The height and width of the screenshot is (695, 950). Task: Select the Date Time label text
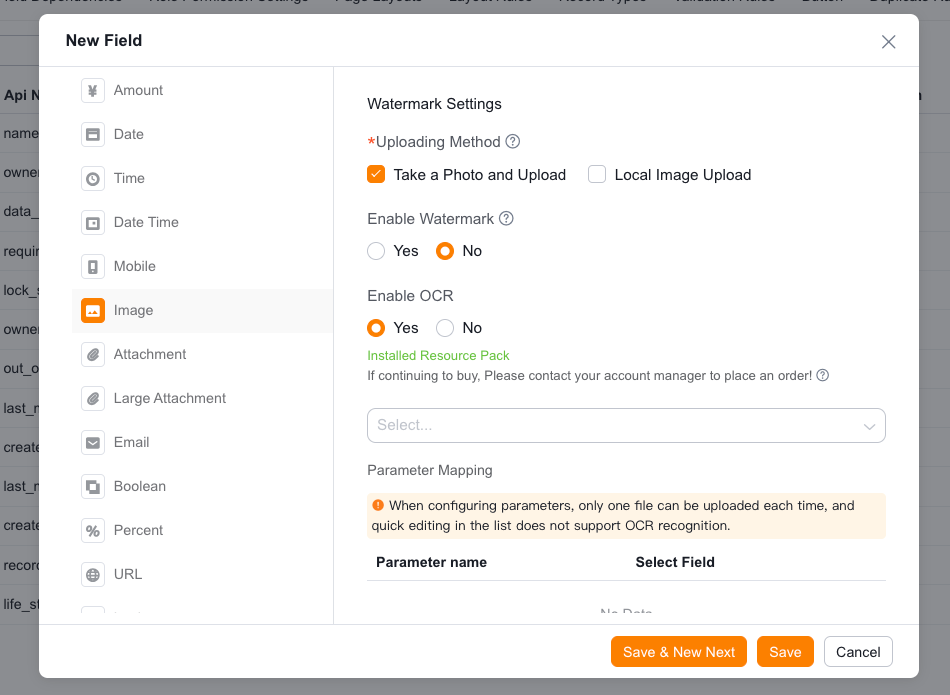tap(146, 222)
